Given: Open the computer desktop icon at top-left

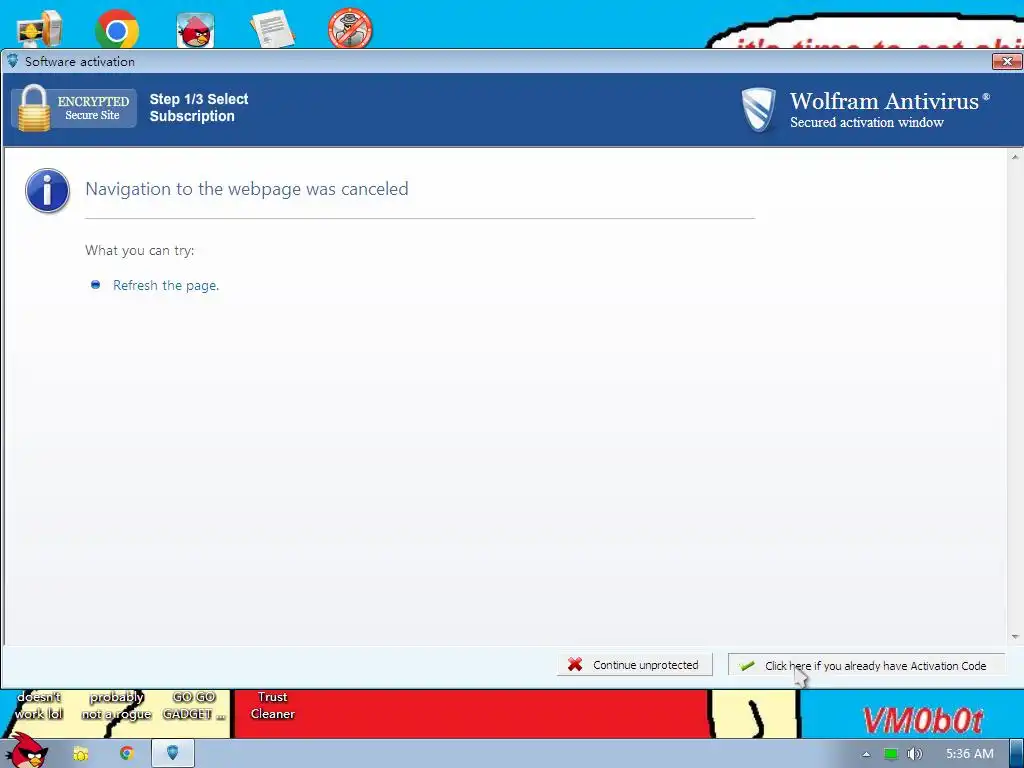Looking at the screenshot, I should [40, 29].
